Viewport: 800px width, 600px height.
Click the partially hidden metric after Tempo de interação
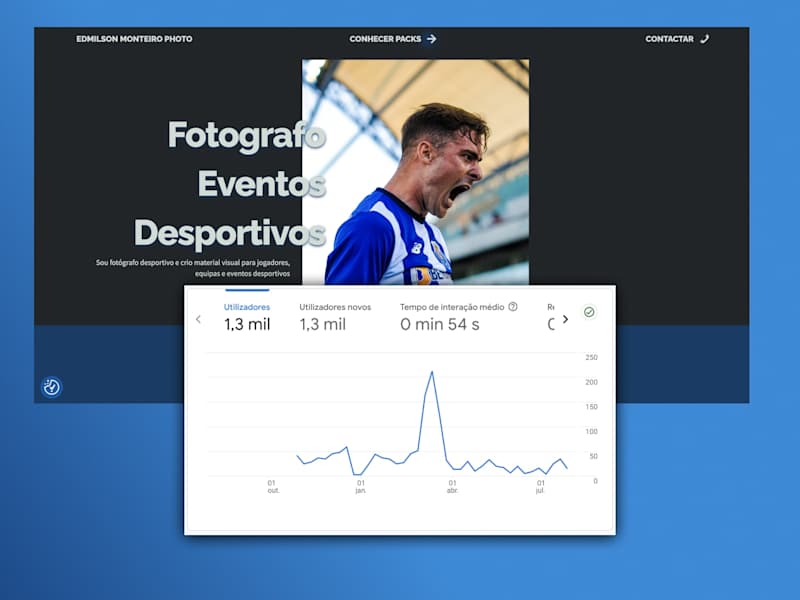pos(551,316)
